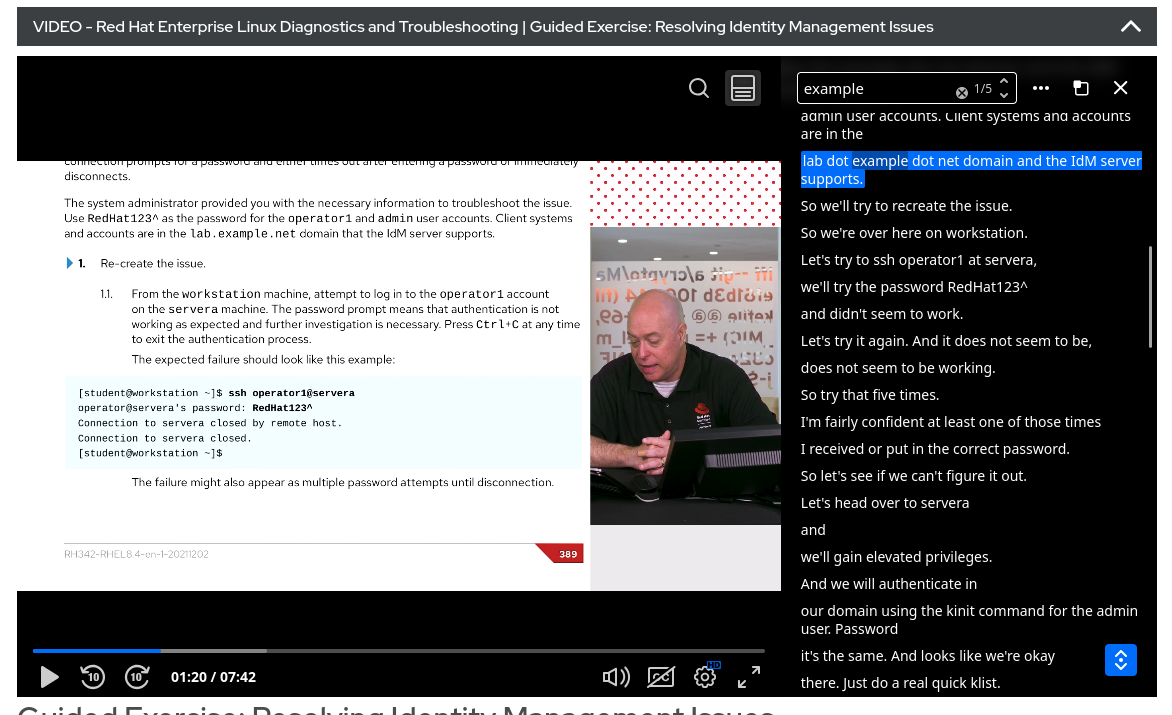Jump to 'does not seem to be working.'

pos(898,368)
